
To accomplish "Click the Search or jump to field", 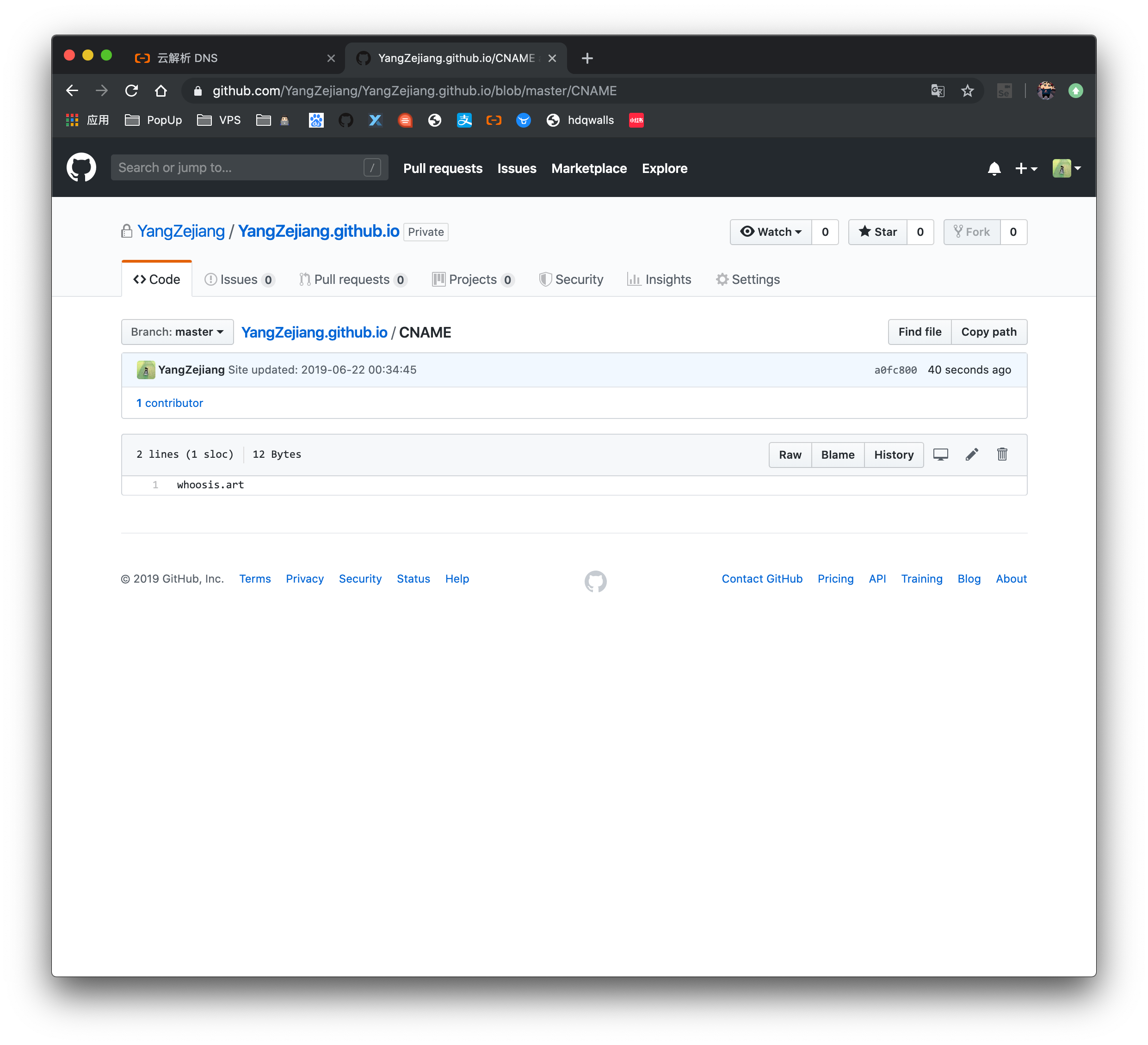I will [249, 167].
